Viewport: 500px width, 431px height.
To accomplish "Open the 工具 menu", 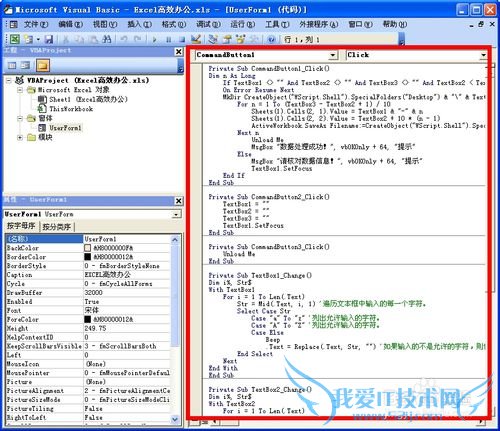I will coord(277,24).
